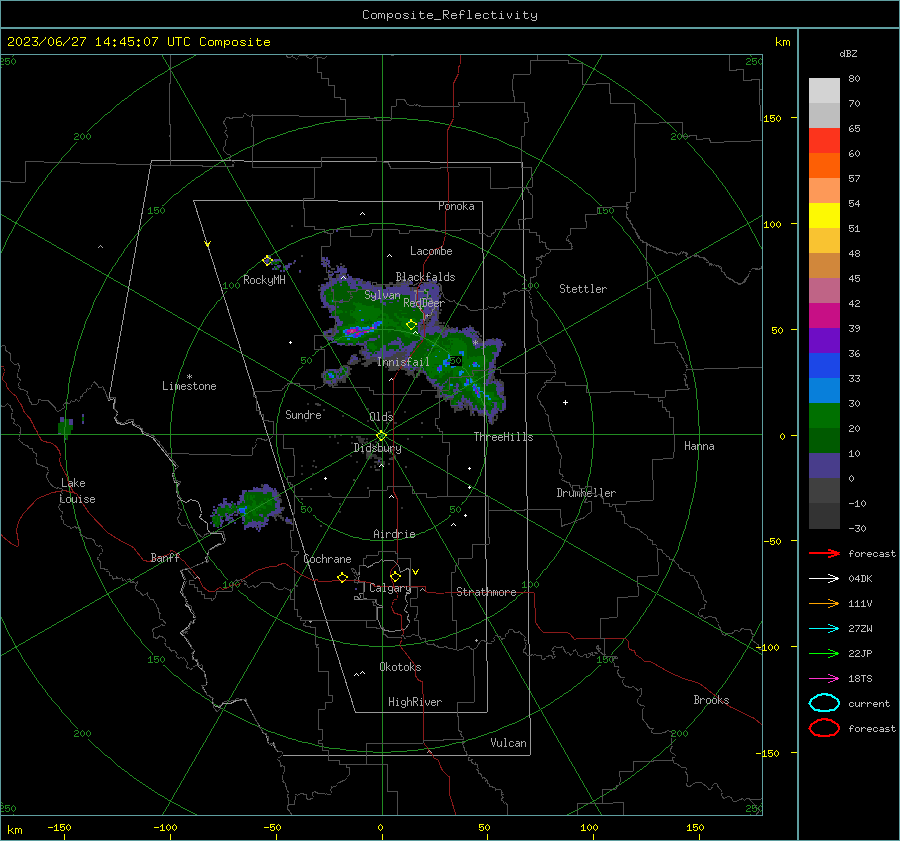900x841 pixels.
Task: Click the green 22JP arrow icon
Action: 824,653
